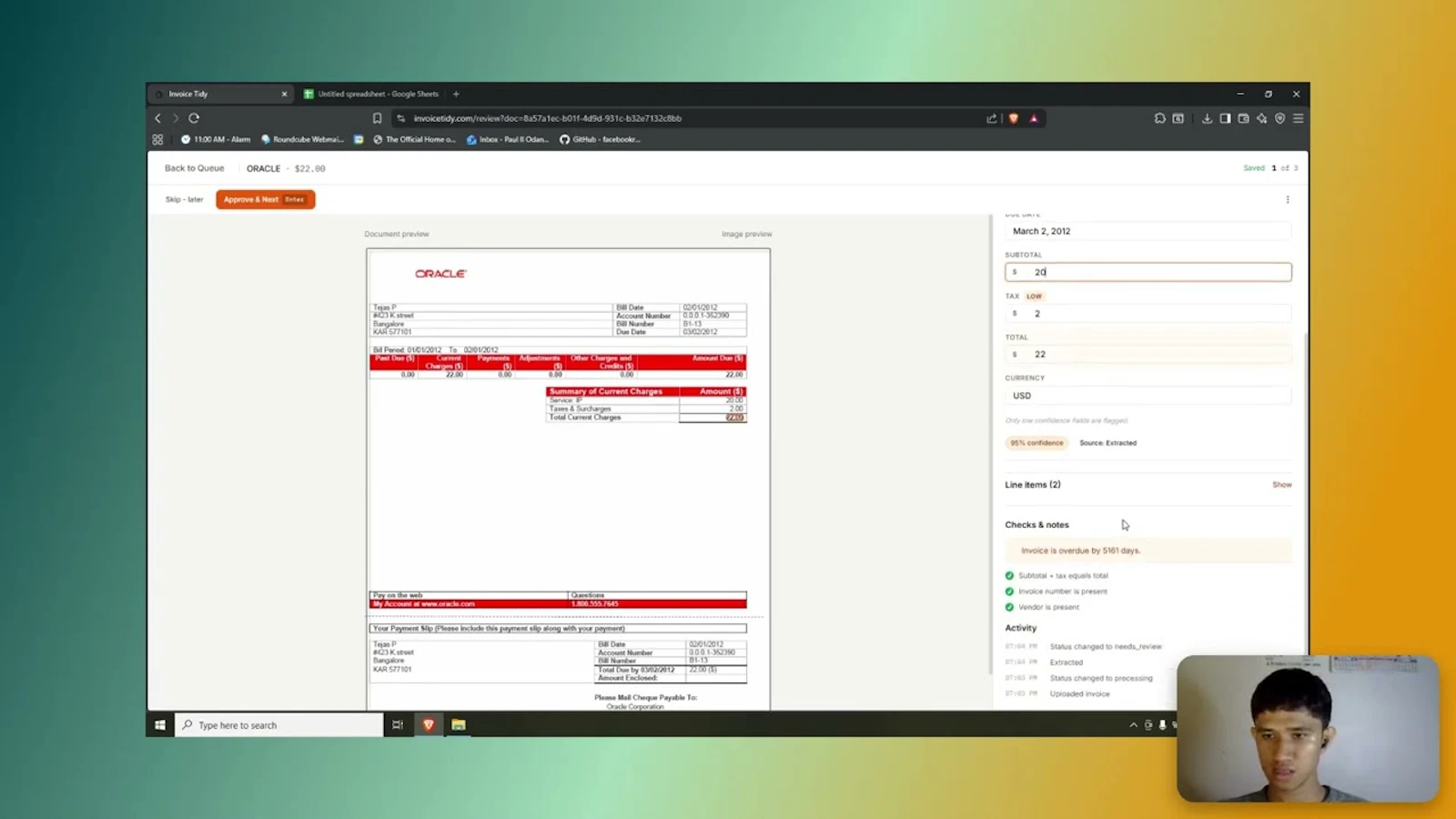This screenshot has width=1456, height=819.
Task: Open the browser downloads list
Action: click(x=1206, y=117)
